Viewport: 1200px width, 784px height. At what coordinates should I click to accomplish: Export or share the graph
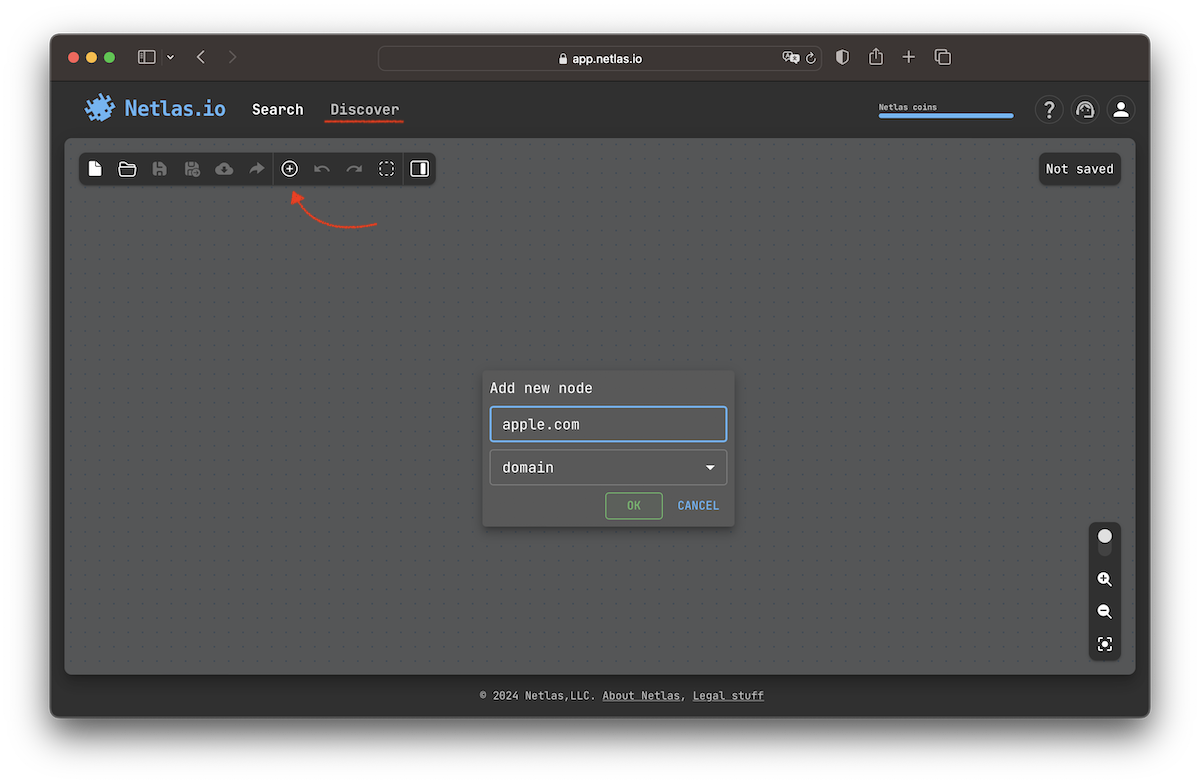[x=256, y=168]
